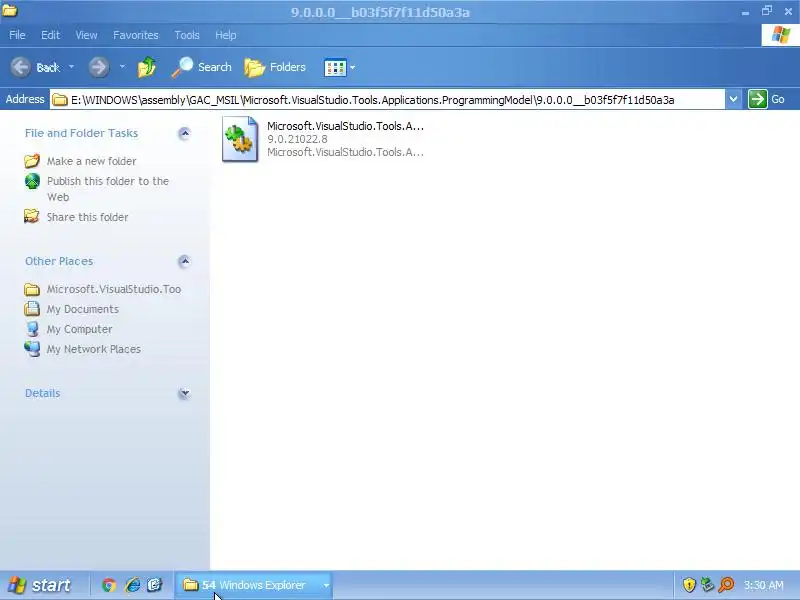Click the My Documents icon in sidebar
Screen dimensions: 800x600
click(x=32, y=309)
